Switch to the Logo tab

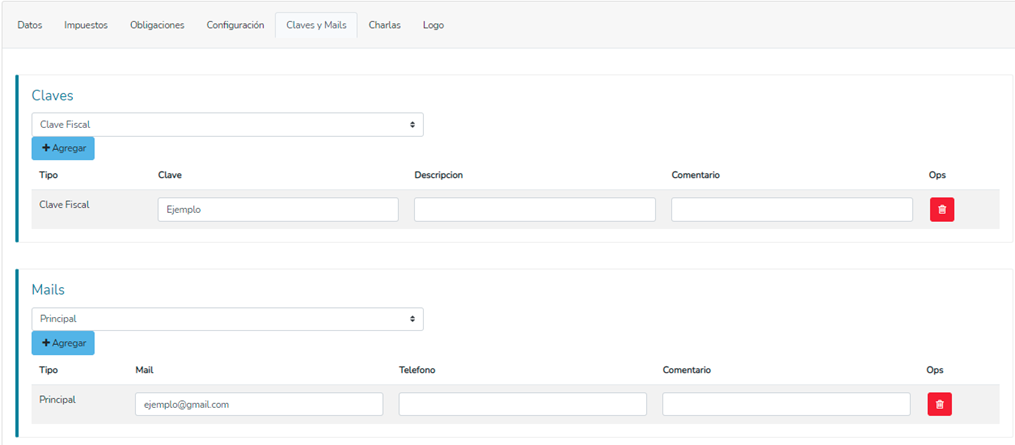click(433, 25)
